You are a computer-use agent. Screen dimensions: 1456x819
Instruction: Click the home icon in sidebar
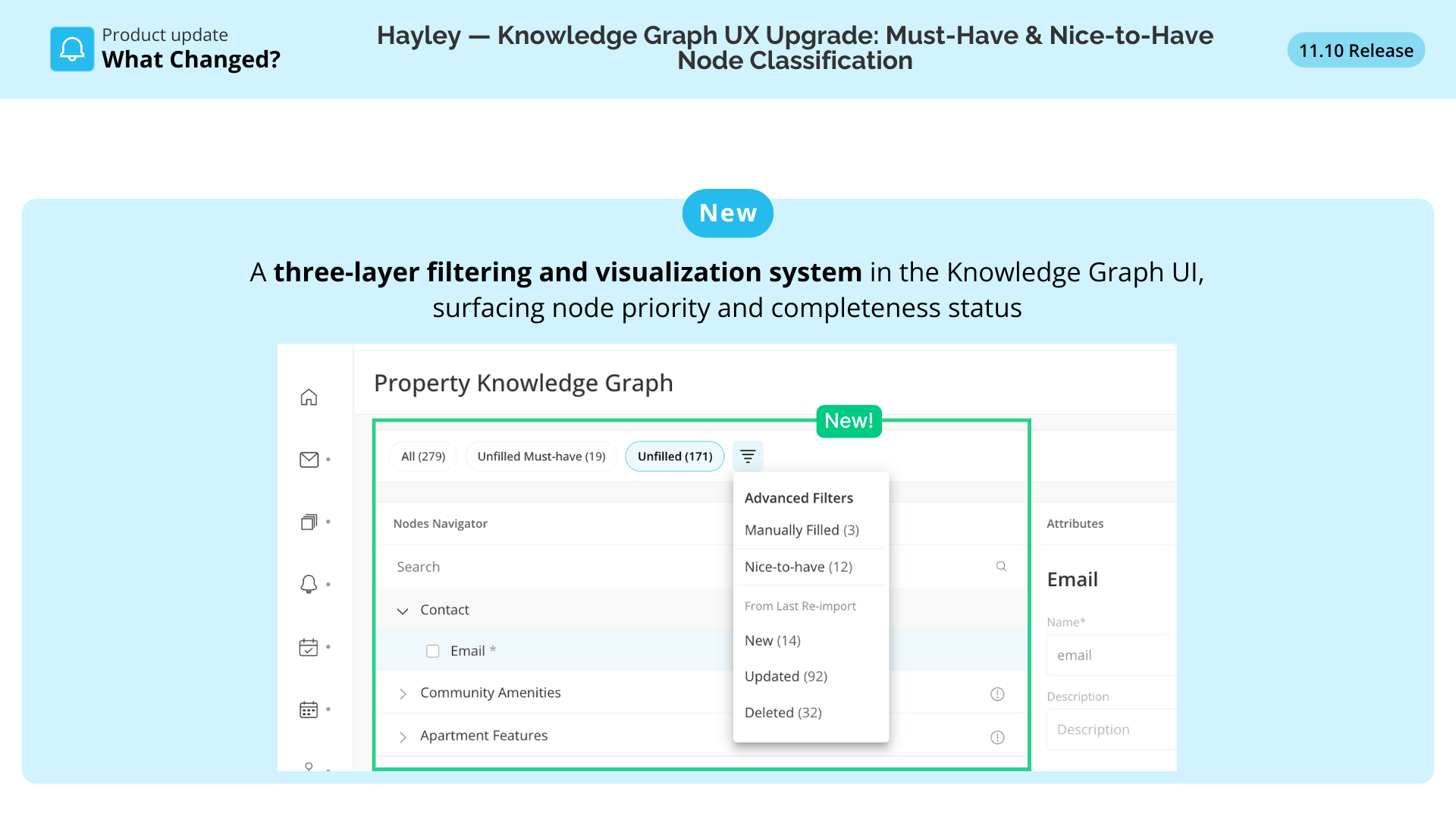pyautogui.click(x=309, y=397)
